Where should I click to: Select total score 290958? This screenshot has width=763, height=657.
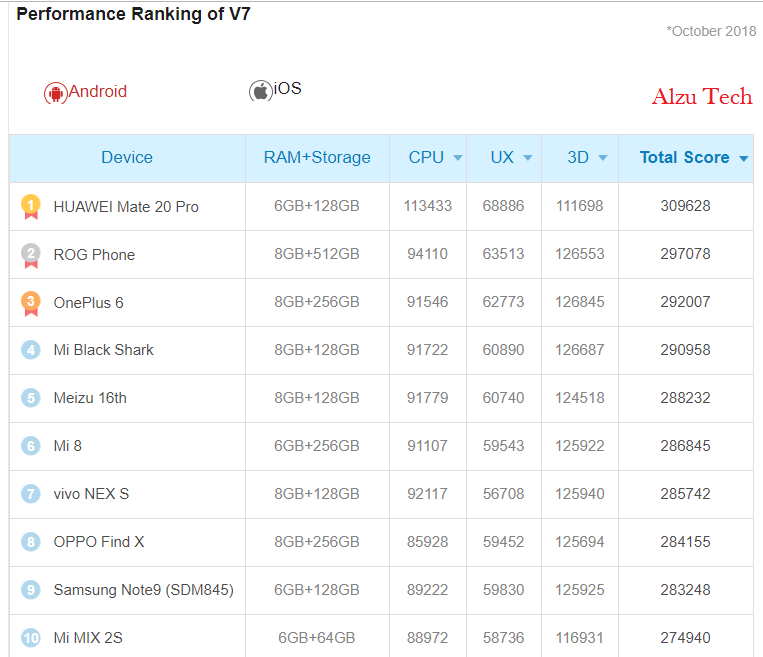point(685,350)
